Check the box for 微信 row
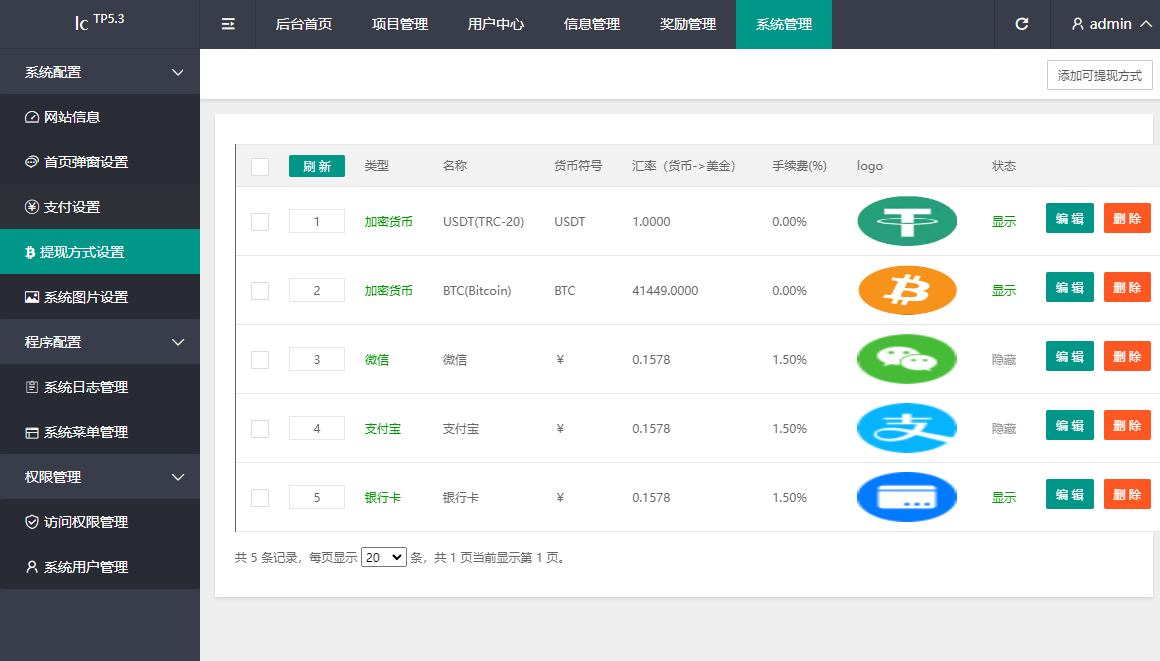 pyautogui.click(x=260, y=360)
